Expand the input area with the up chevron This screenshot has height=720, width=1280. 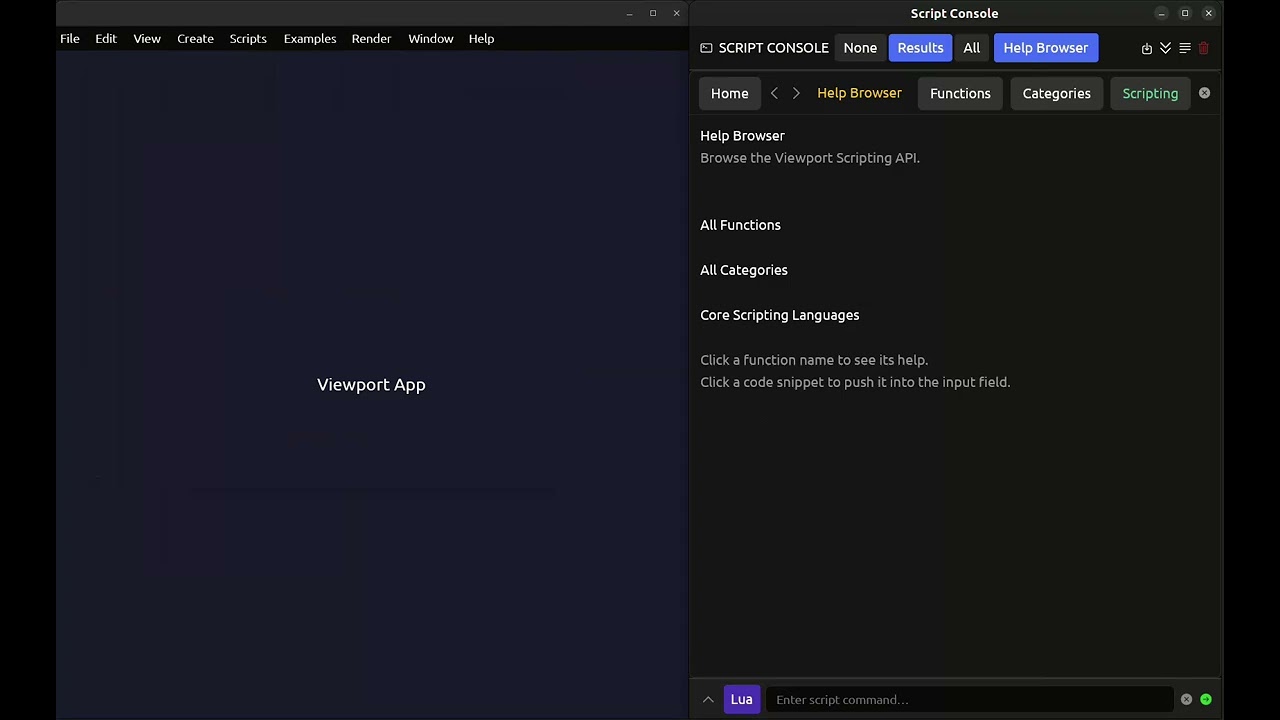708,700
